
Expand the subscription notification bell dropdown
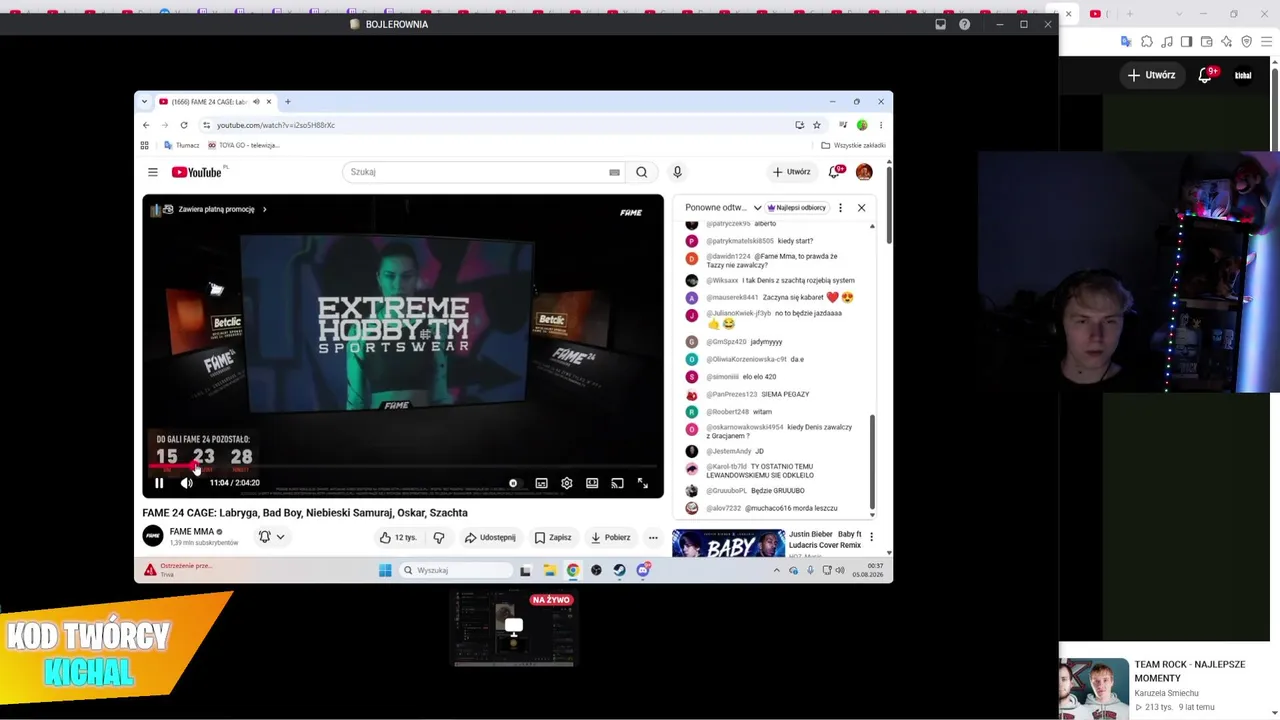tap(271, 537)
